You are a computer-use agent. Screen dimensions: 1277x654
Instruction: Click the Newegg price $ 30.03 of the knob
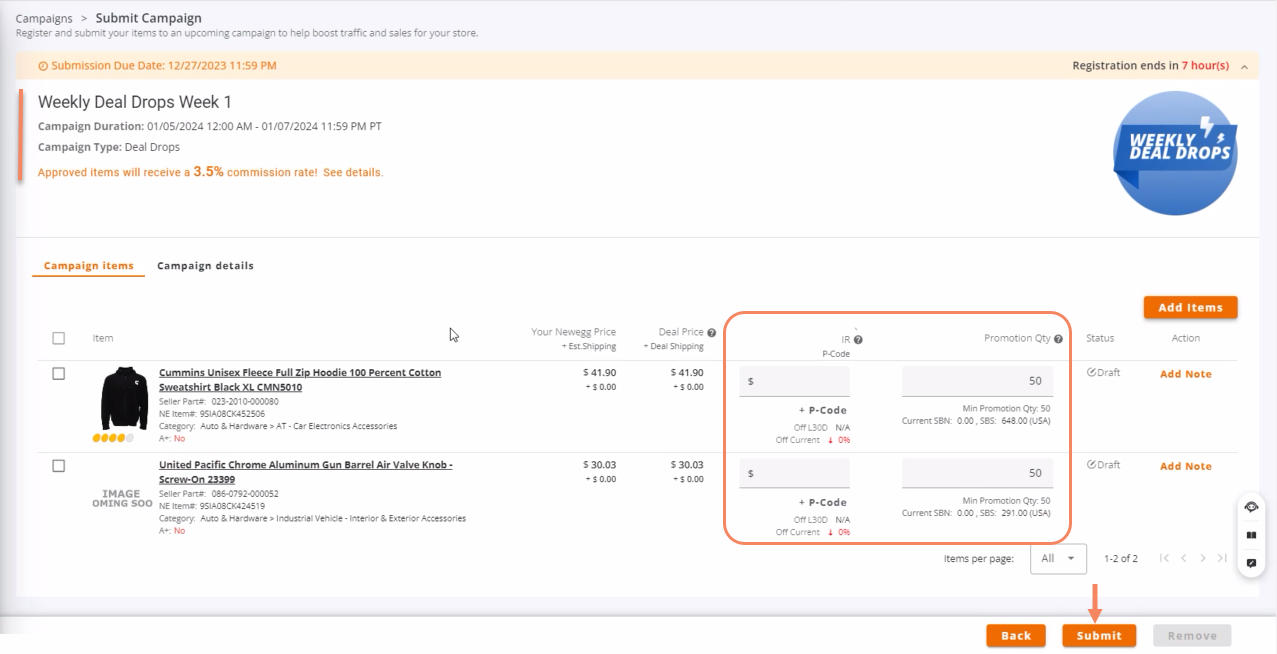[599, 465]
